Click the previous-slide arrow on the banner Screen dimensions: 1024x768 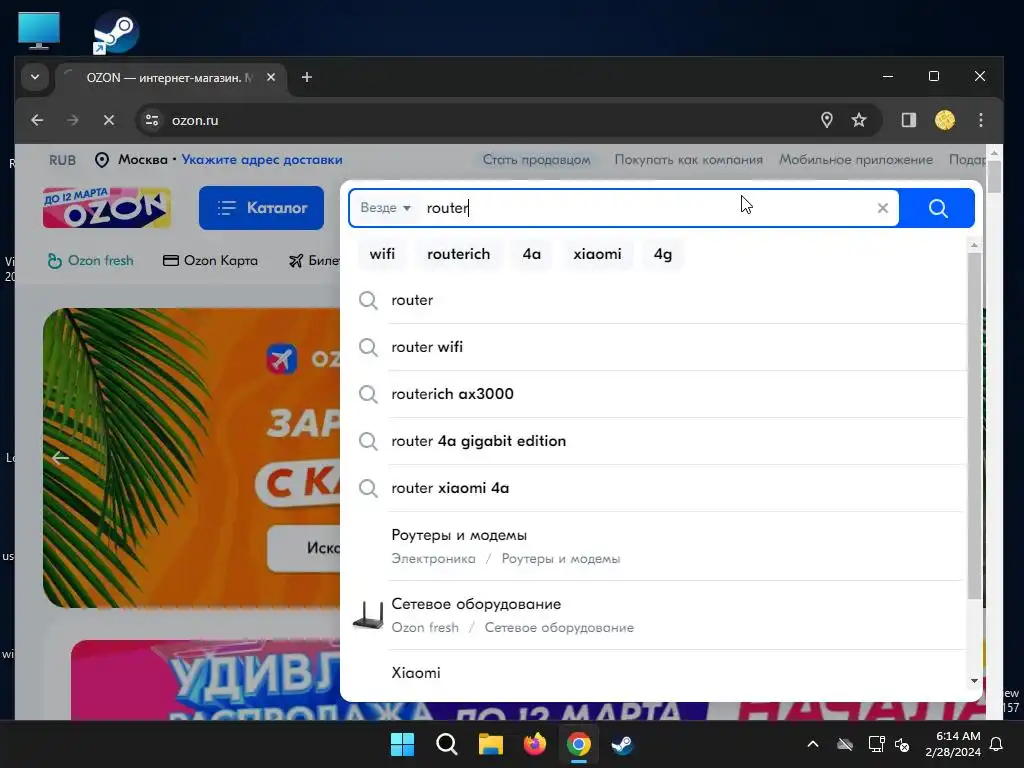(x=60, y=458)
